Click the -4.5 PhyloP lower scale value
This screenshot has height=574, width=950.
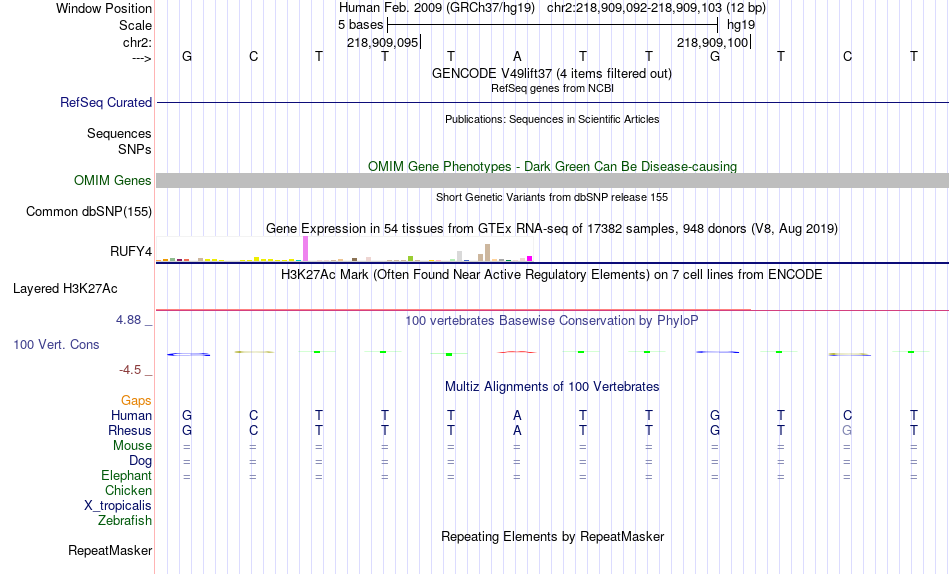[x=130, y=370]
